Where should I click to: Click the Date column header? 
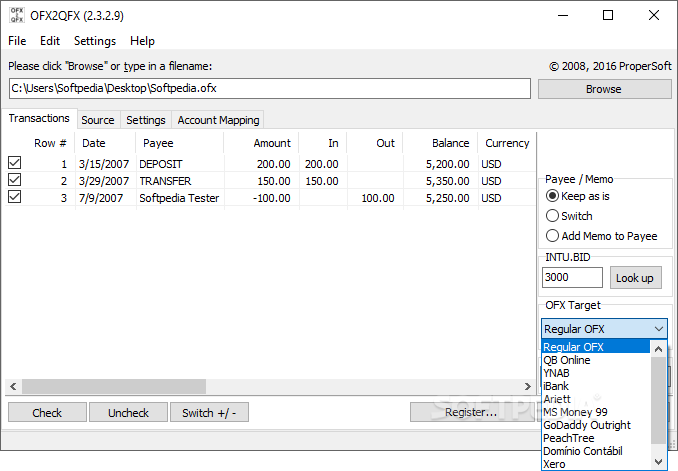[105, 143]
